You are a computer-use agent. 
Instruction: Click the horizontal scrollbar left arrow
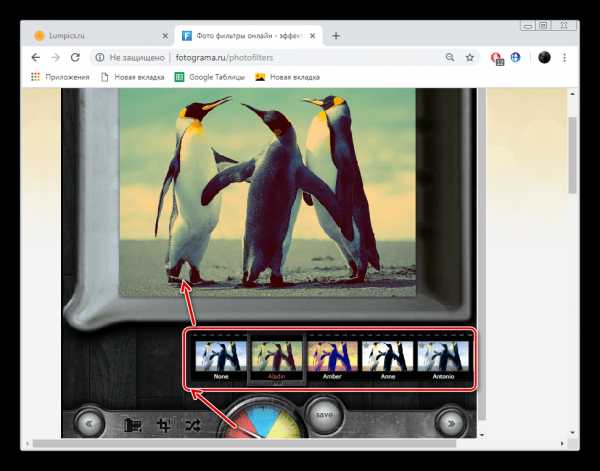point(27,443)
